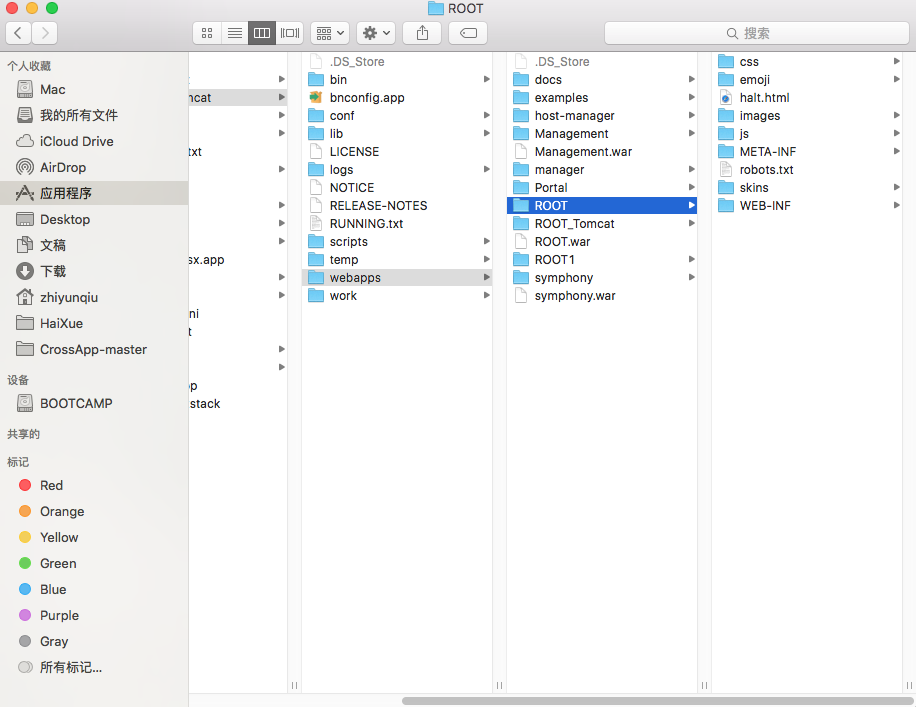The height and width of the screenshot is (707, 916).
Task: Click the Edit Tags toolbar button
Action: click(x=468, y=33)
